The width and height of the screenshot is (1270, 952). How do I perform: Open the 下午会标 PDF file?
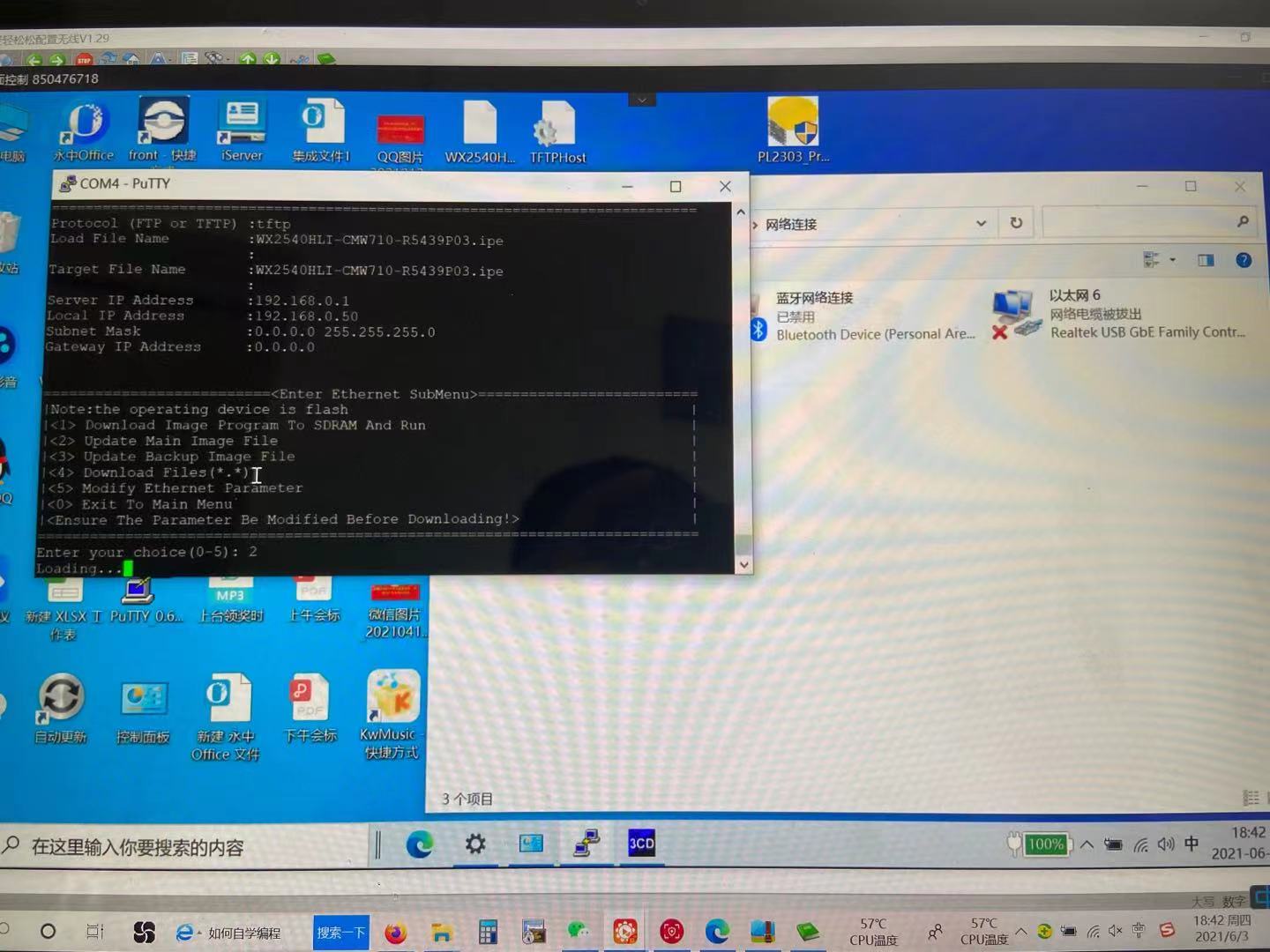click(310, 709)
